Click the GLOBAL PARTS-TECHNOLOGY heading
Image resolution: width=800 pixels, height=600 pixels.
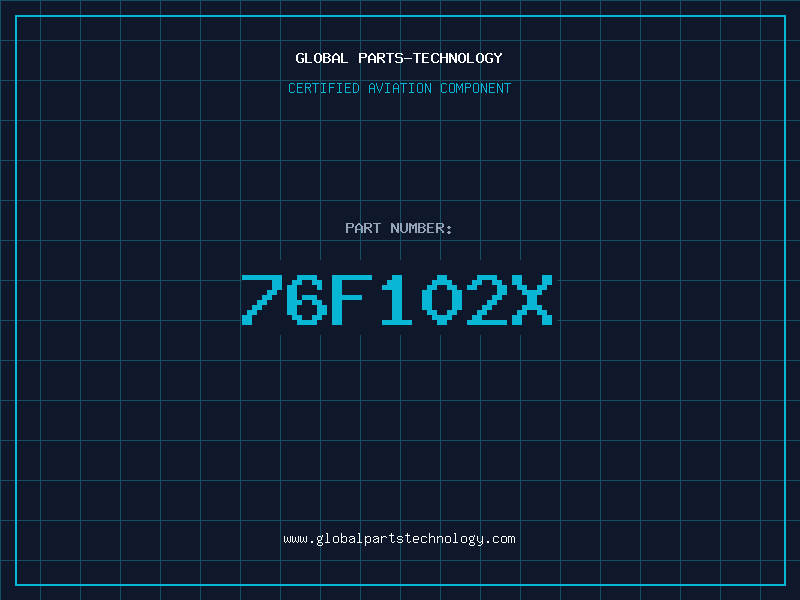[399, 58]
